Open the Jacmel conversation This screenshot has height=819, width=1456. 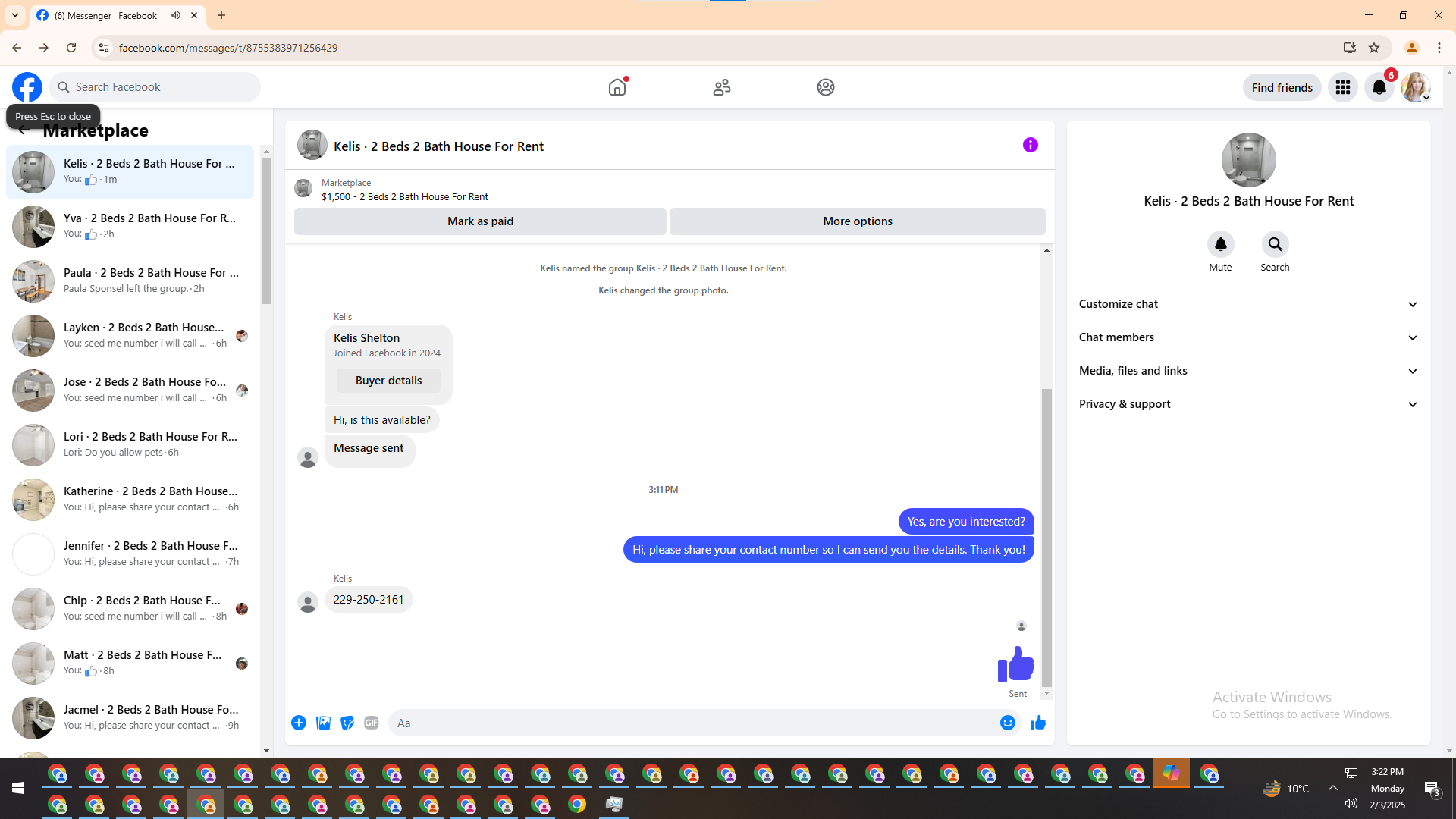click(130, 717)
